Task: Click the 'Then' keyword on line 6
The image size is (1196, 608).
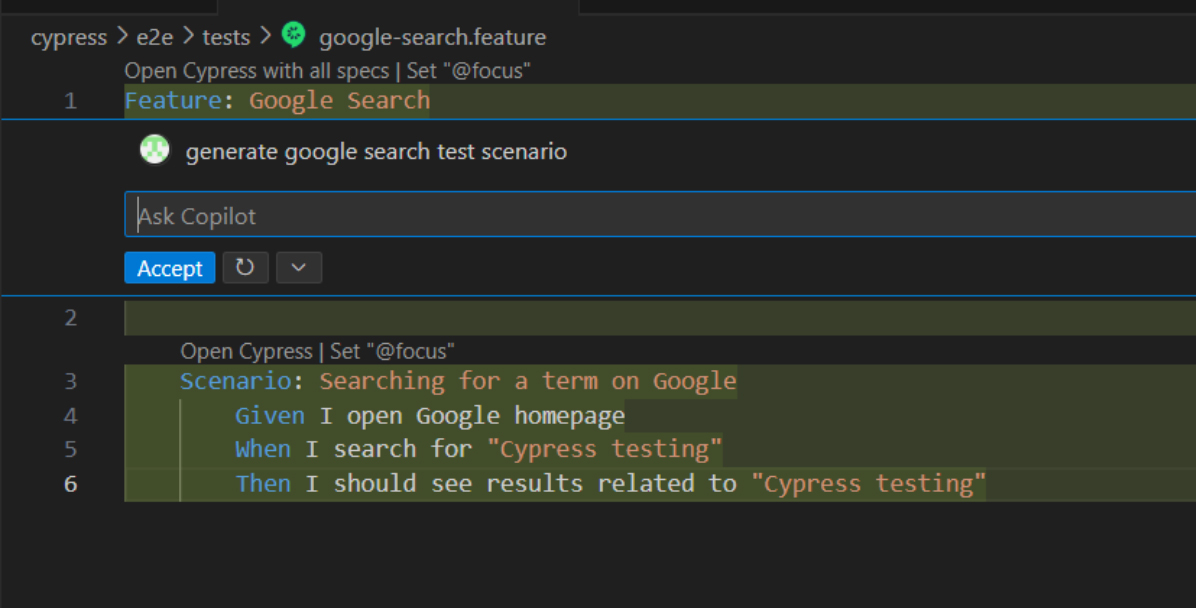Action: coord(262,484)
